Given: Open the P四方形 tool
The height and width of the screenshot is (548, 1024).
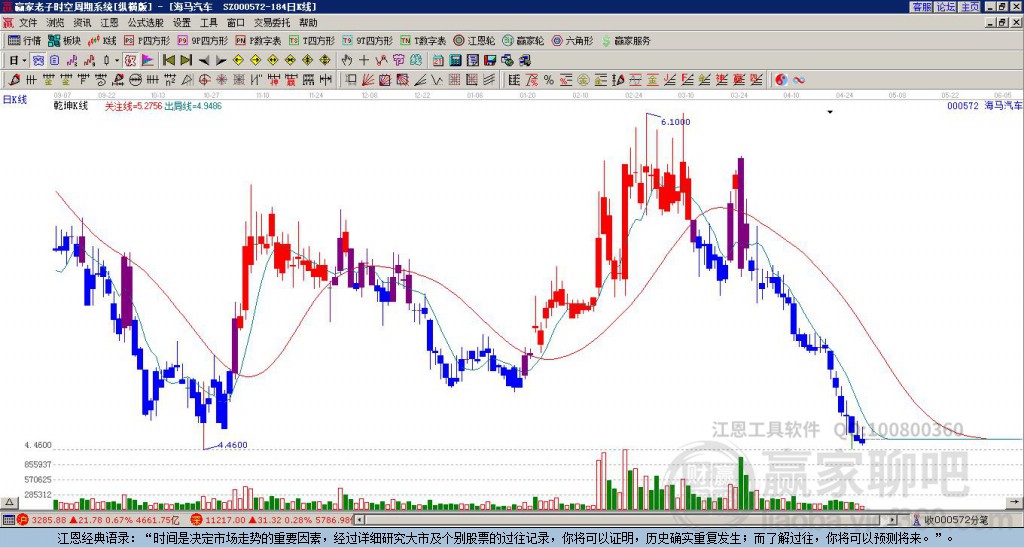Looking at the screenshot, I should (x=147, y=40).
